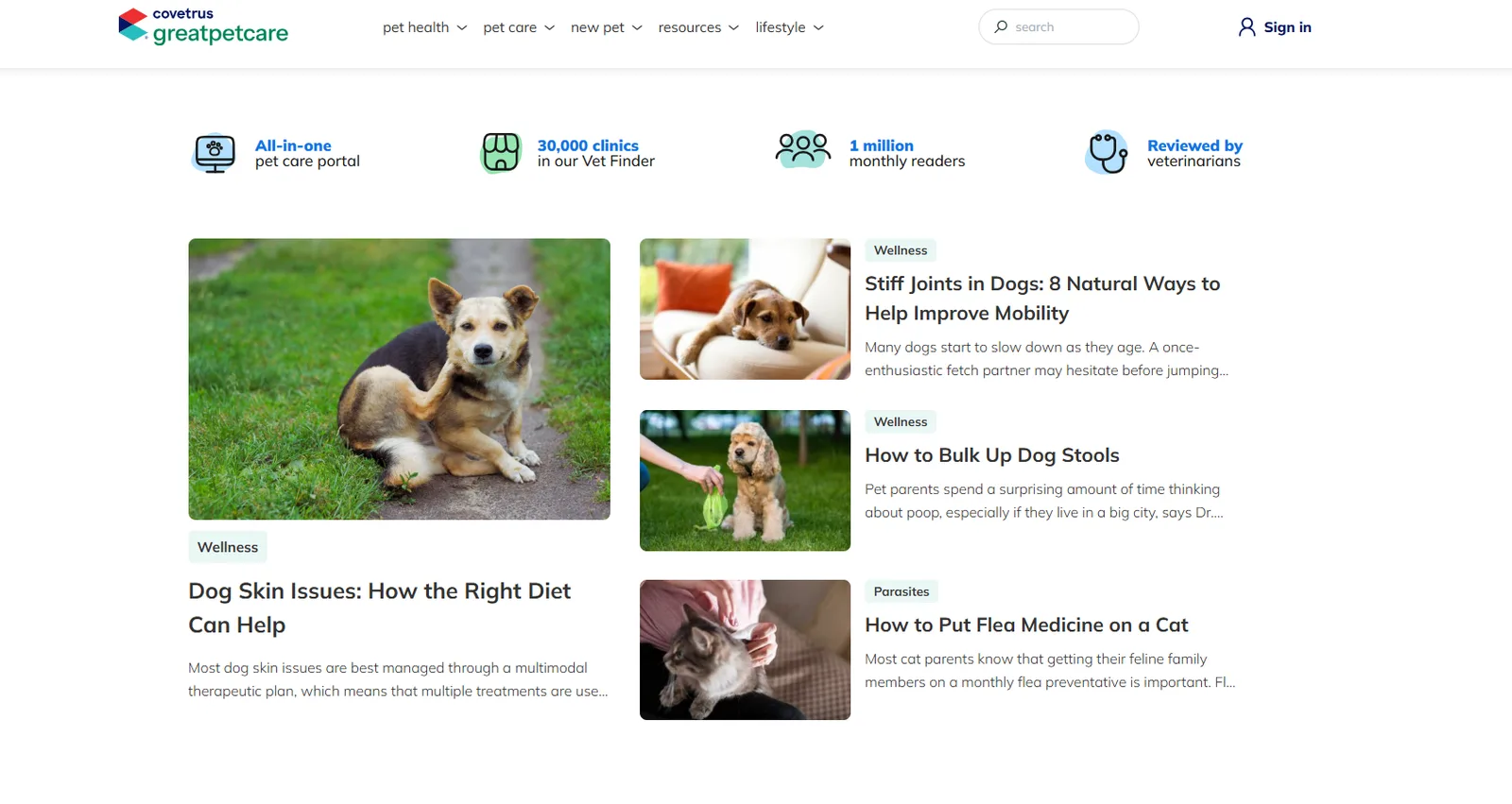Image resolution: width=1512 pixels, height=804 pixels.
Task: Open the dog scratching article image
Action: point(399,379)
